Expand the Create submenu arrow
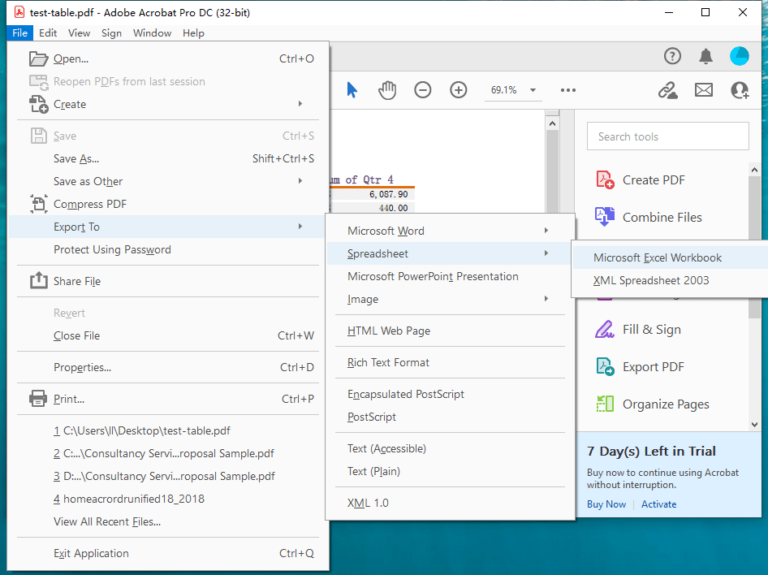The width and height of the screenshot is (768, 575). [x=300, y=104]
